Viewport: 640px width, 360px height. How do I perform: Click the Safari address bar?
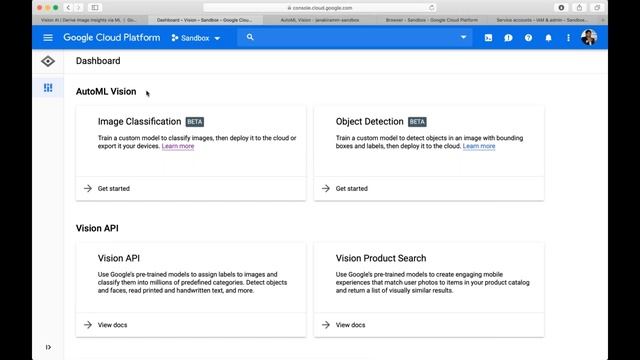click(x=320, y=8)
